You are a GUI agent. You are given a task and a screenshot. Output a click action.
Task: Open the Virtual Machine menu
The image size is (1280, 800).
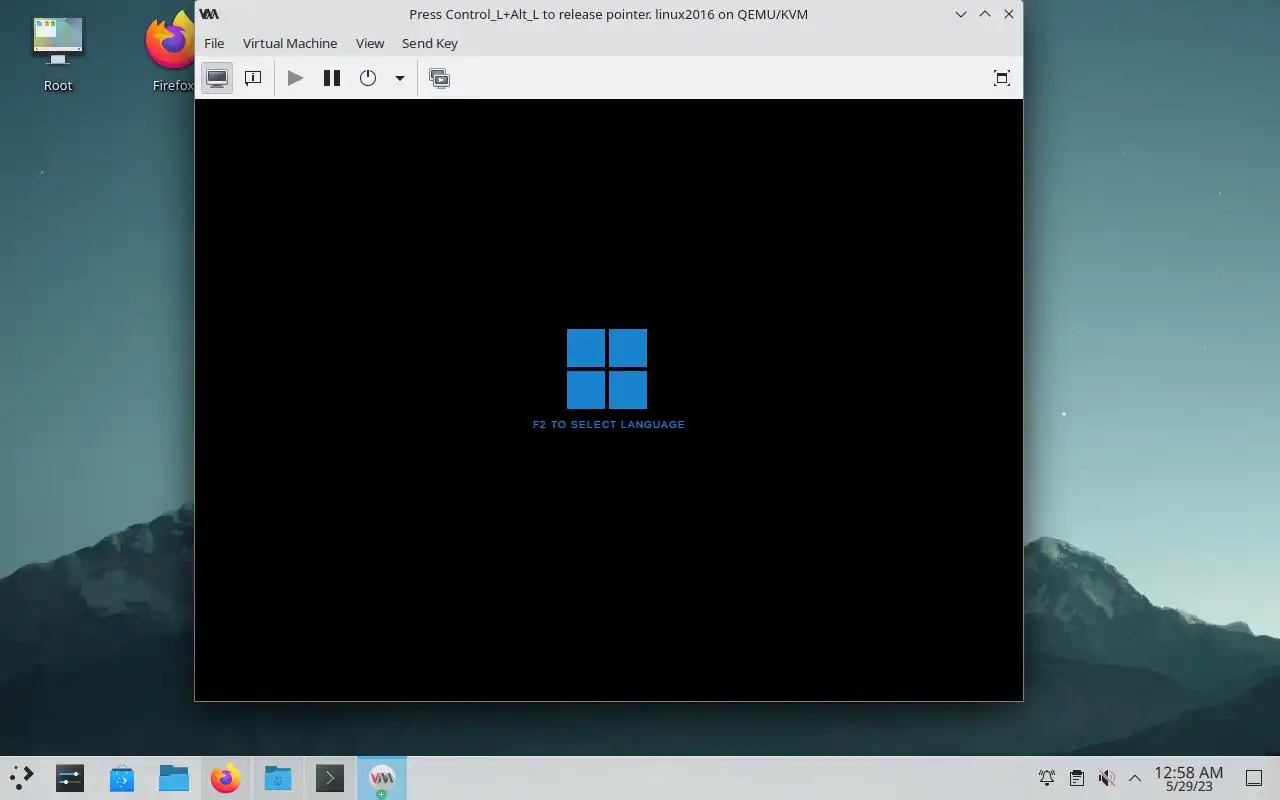click(x=290, y=43)
